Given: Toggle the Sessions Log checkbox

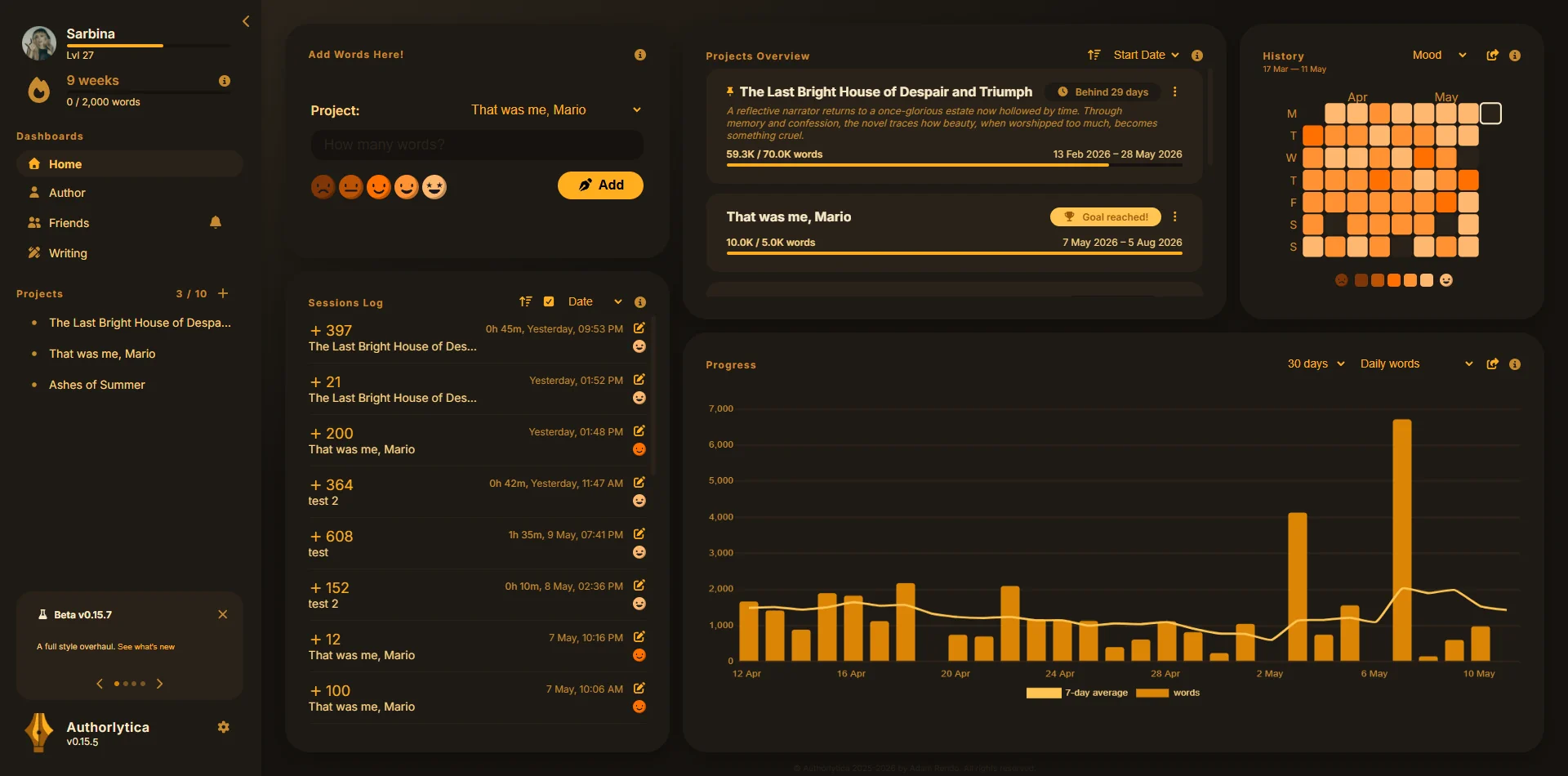Looking at the screenshot, I should click(549, 301).
